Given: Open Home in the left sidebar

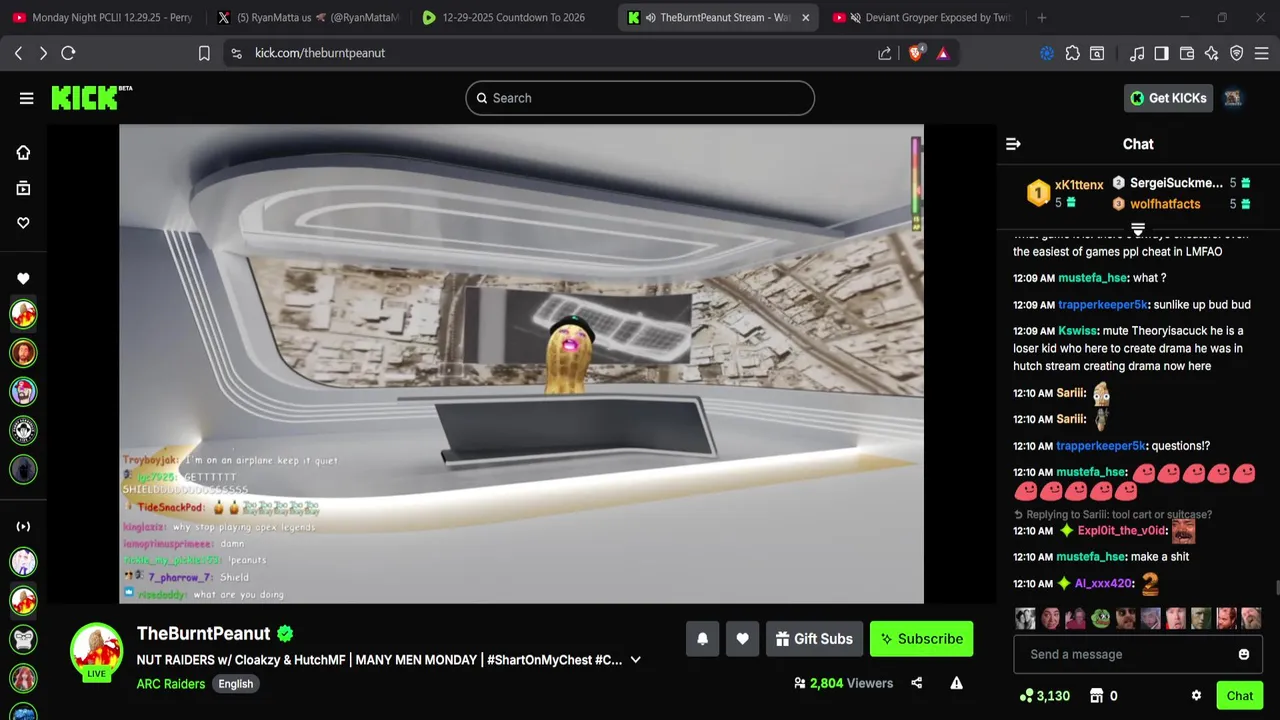Looking at the screenshot, I should point(23,153).
